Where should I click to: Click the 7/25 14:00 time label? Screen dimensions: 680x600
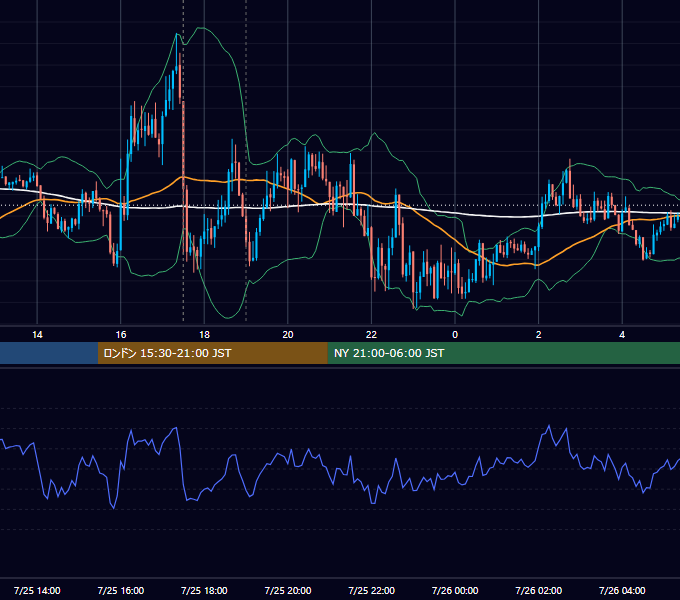37,590
